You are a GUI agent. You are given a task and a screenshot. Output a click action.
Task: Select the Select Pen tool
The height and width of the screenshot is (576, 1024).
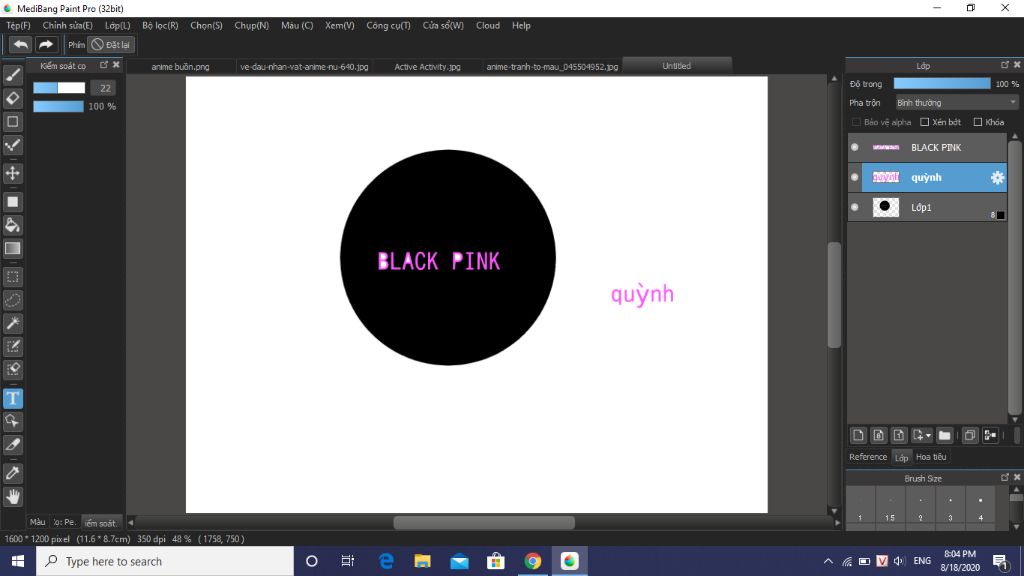[x=12, y=346]
